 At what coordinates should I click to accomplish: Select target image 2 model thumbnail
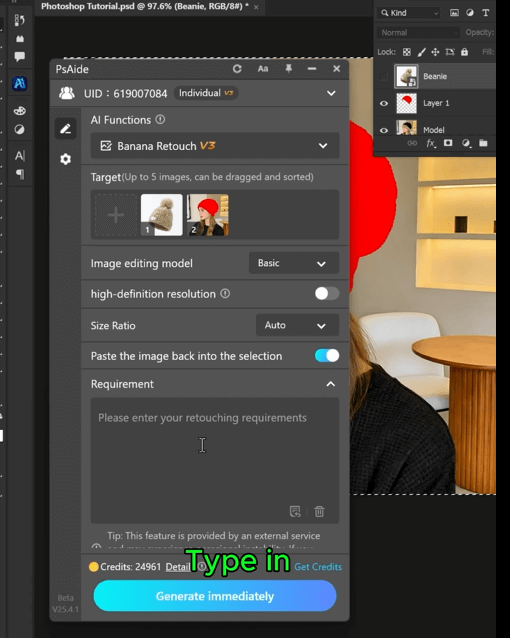[208, 215]
